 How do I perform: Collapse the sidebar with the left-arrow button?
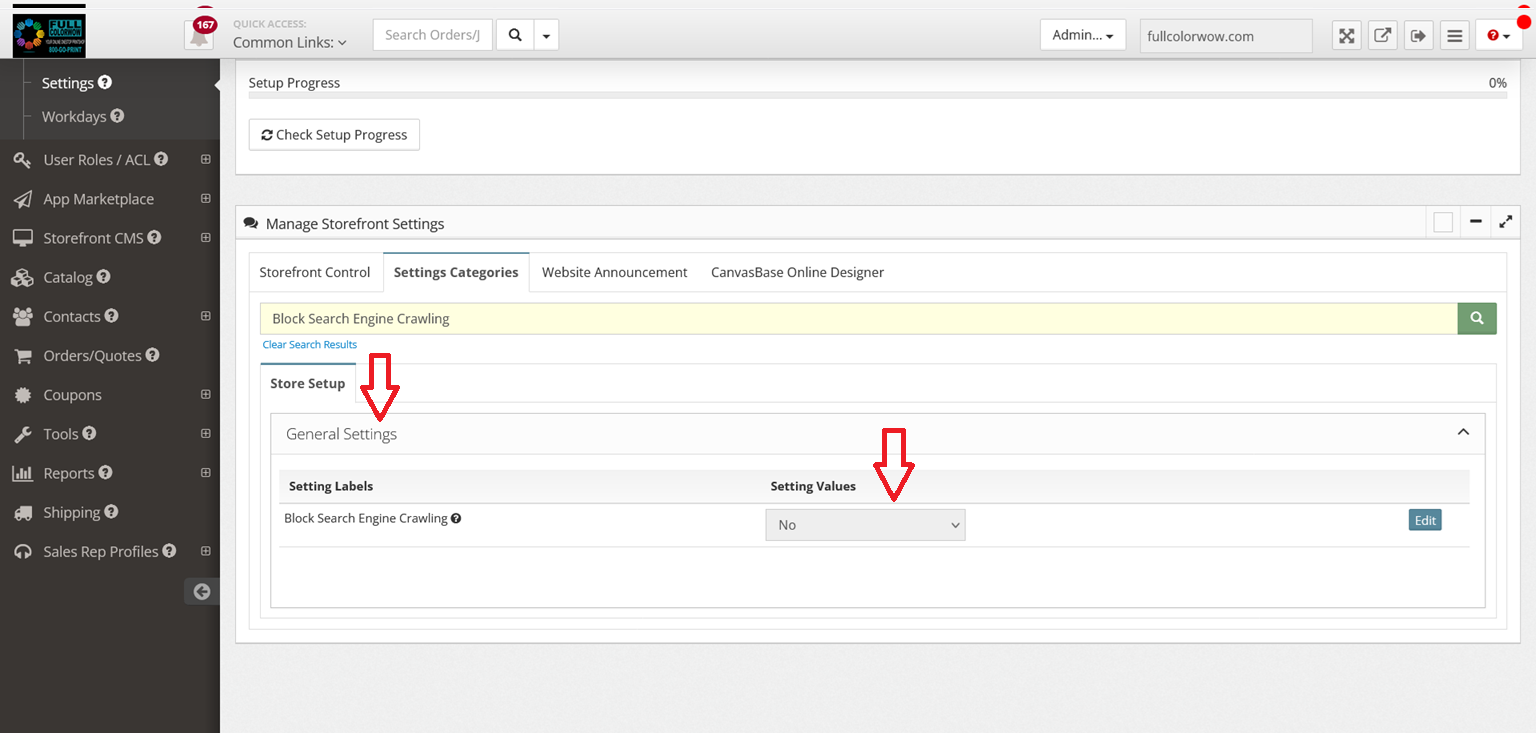click(x=202, y=591)
